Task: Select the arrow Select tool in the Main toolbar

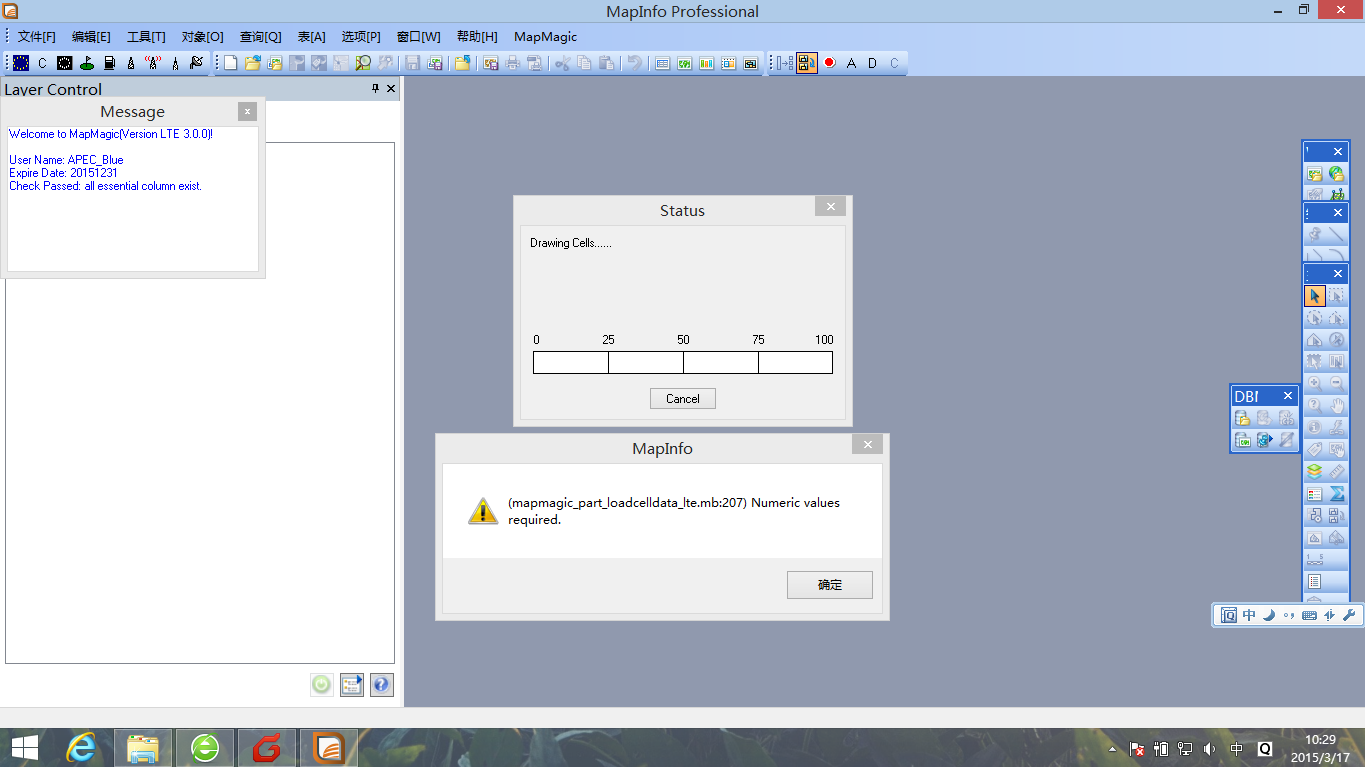Action: tap(1315, 296)
